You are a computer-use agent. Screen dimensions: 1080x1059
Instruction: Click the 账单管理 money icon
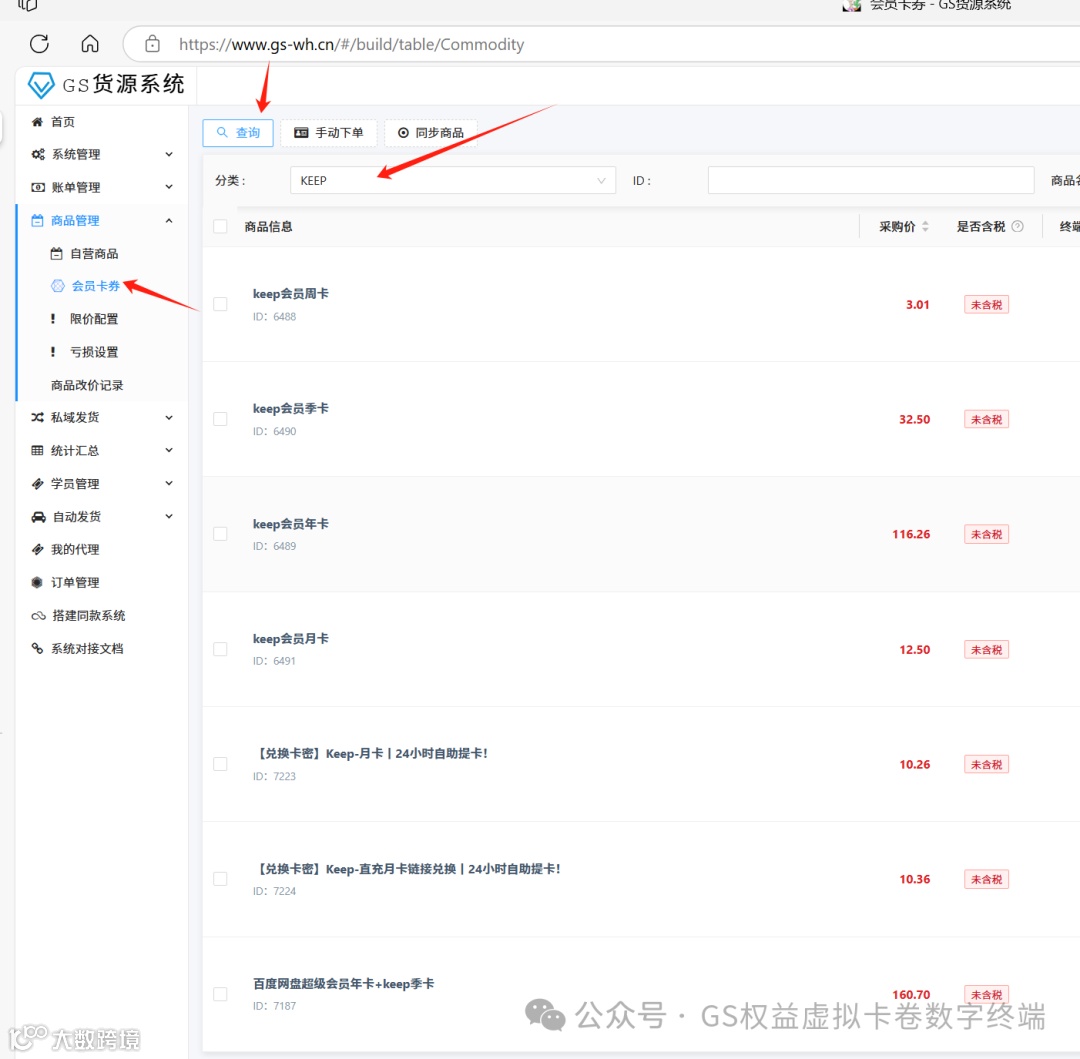[38, 187]
